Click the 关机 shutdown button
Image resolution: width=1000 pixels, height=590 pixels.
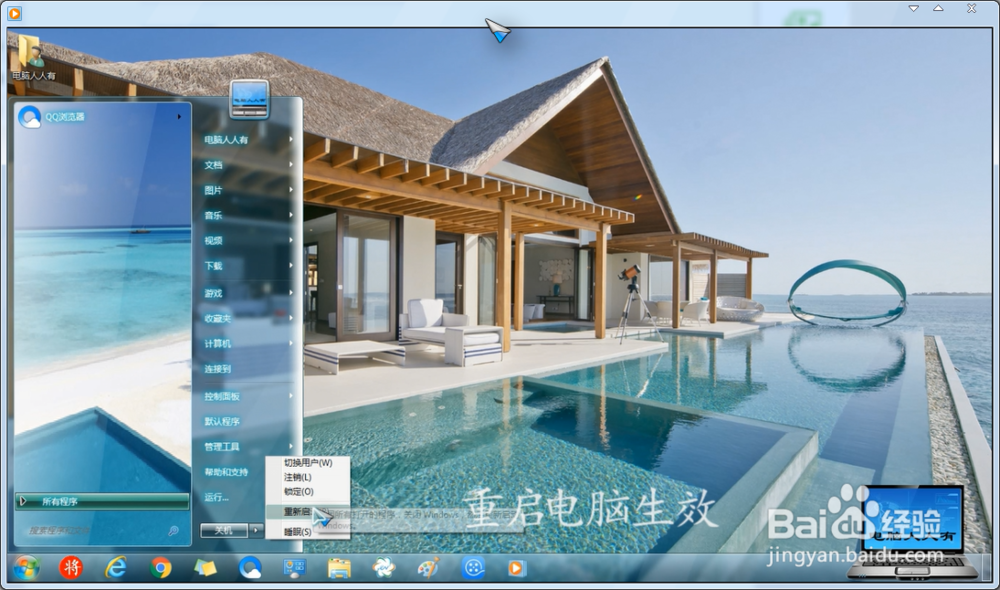click(224, 530)
